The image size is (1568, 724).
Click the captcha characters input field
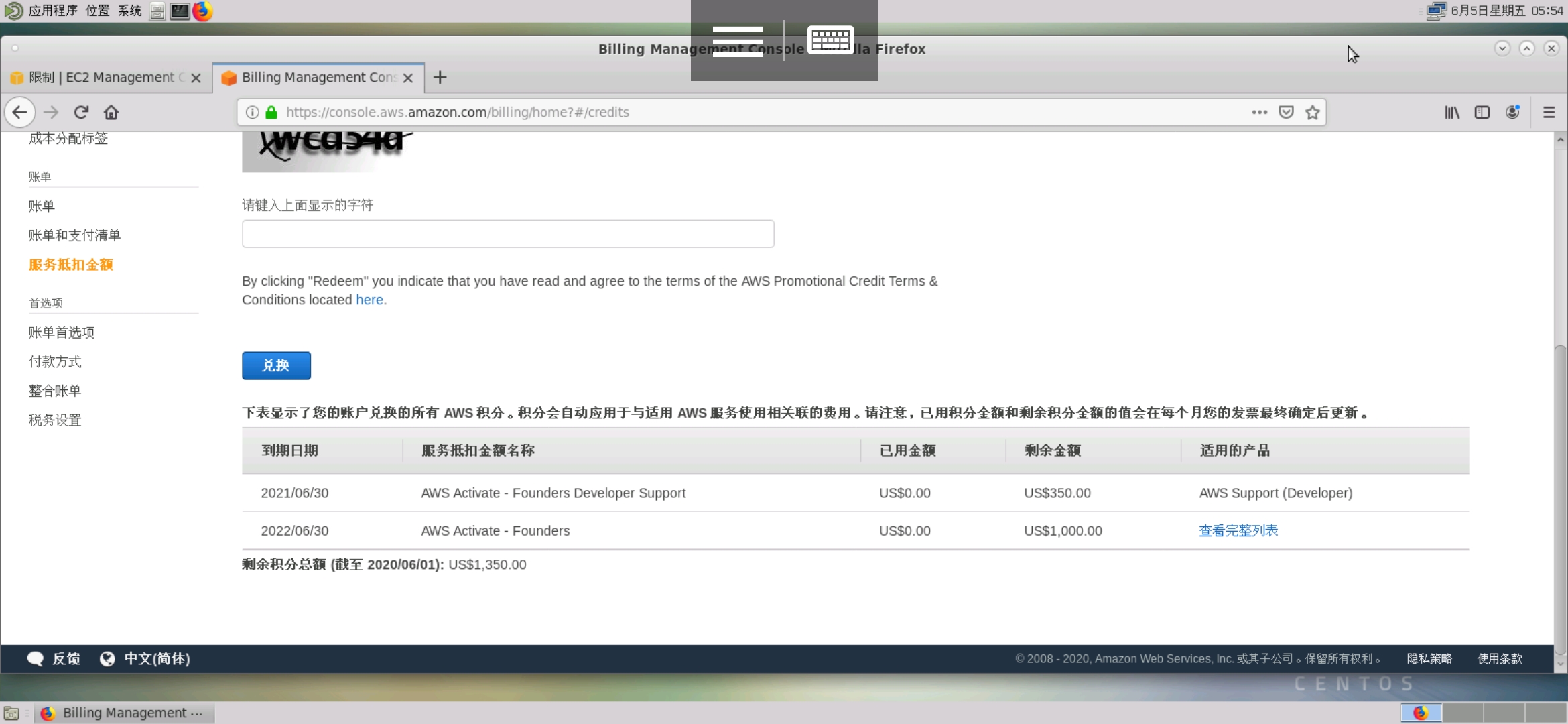pos(508,234)
